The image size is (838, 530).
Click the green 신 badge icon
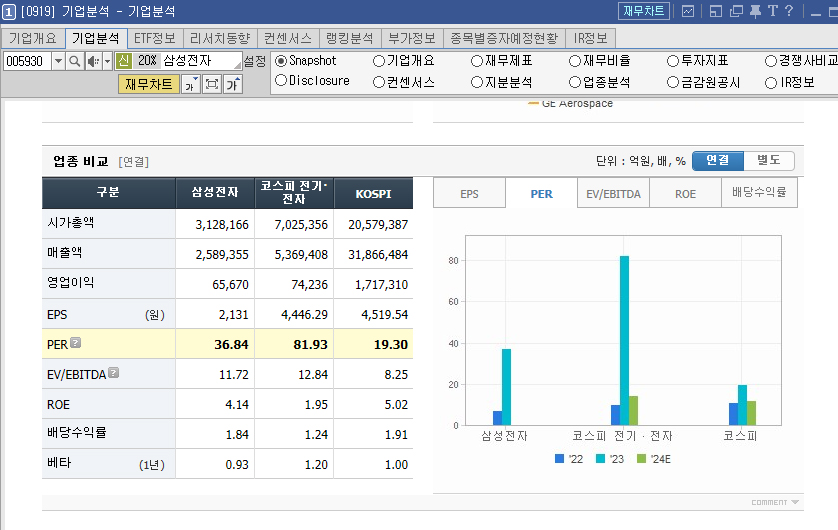[123, 61]
